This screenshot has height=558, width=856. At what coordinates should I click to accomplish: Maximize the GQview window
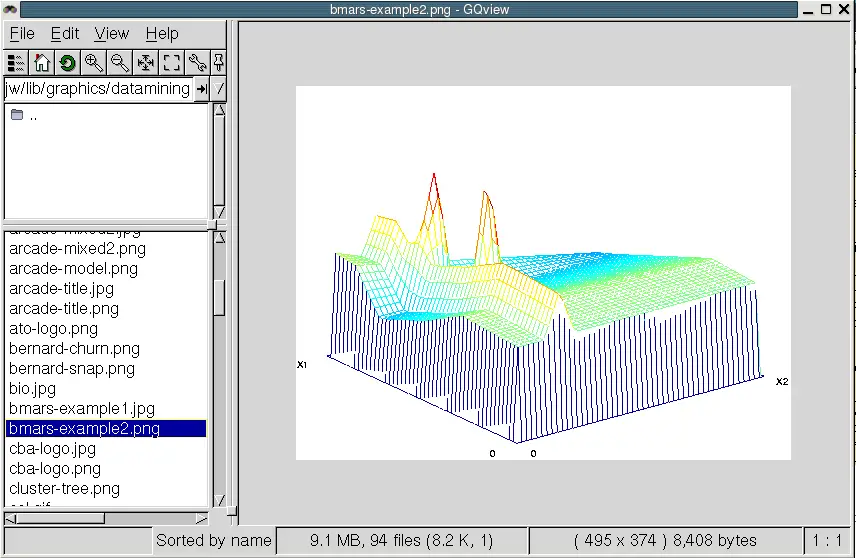click(826, 9)
